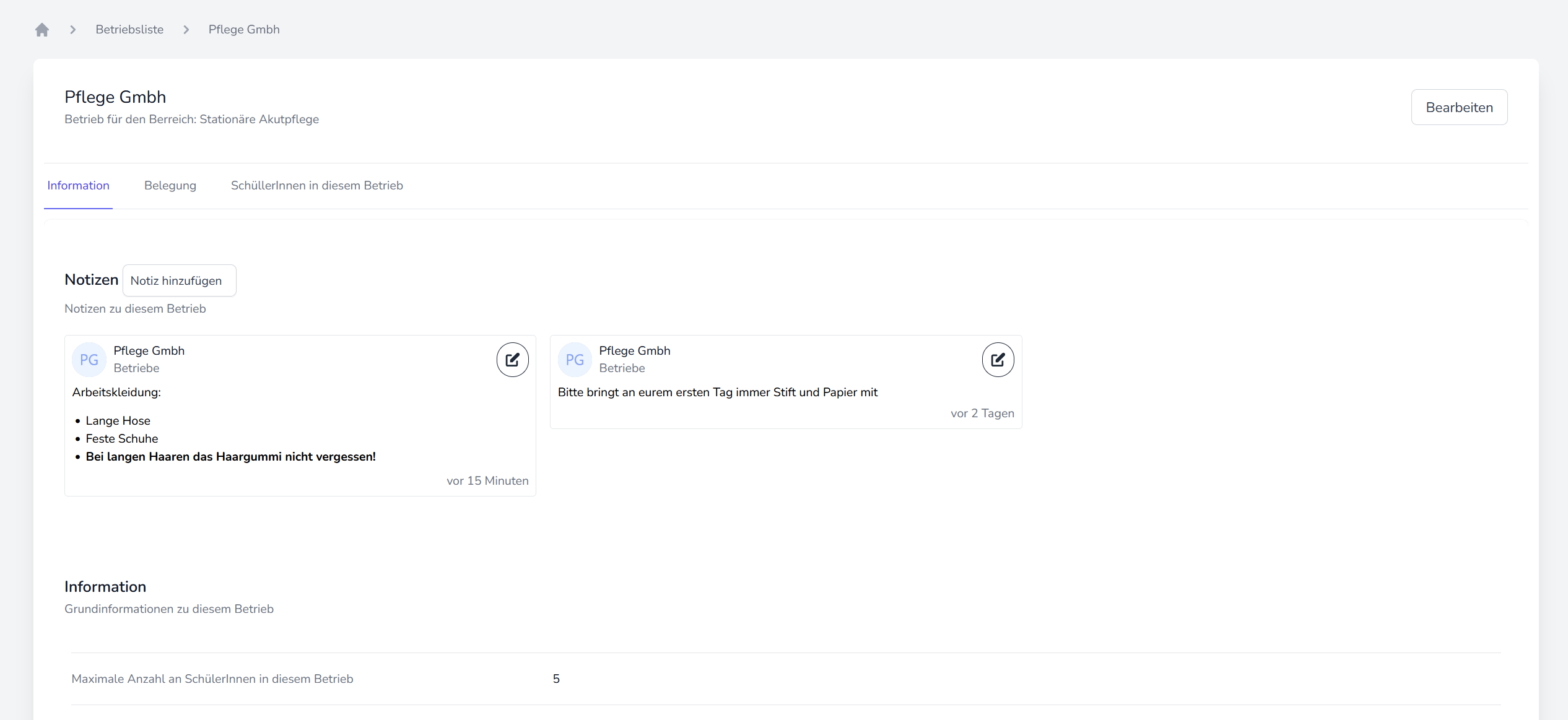Click the Information section heading below notes
The width and height of the screenshot is (1568, 720).
[105, 587]
